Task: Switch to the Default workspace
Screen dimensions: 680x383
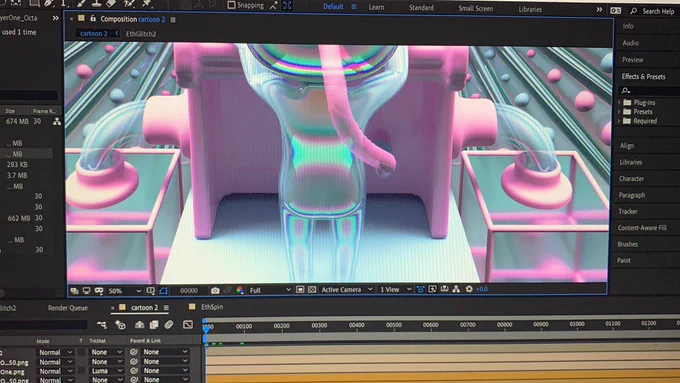Action: [333, 7]
